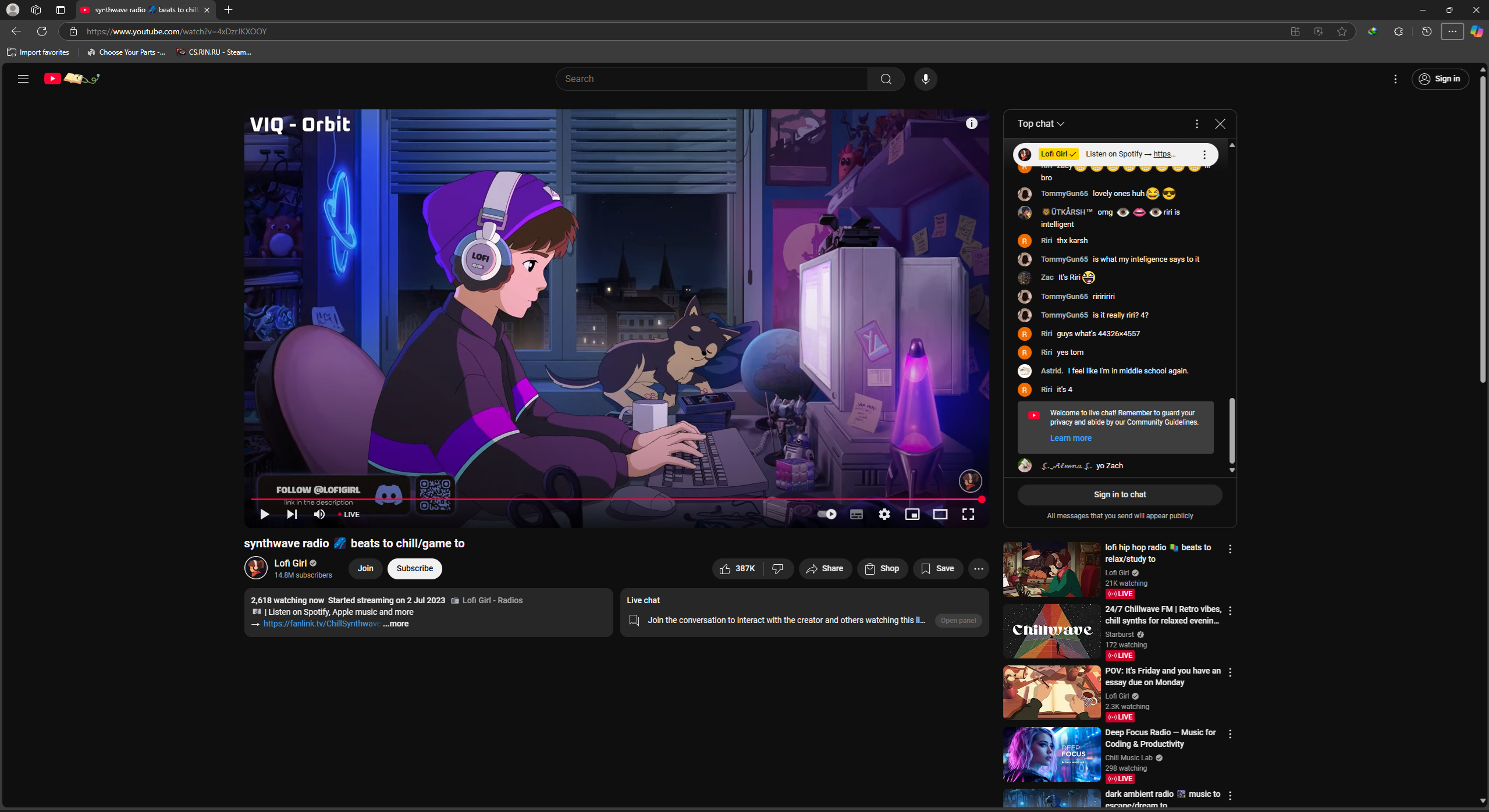
Task: Open player settings gear
Action: pyautogui.click(x=884, y=514)
